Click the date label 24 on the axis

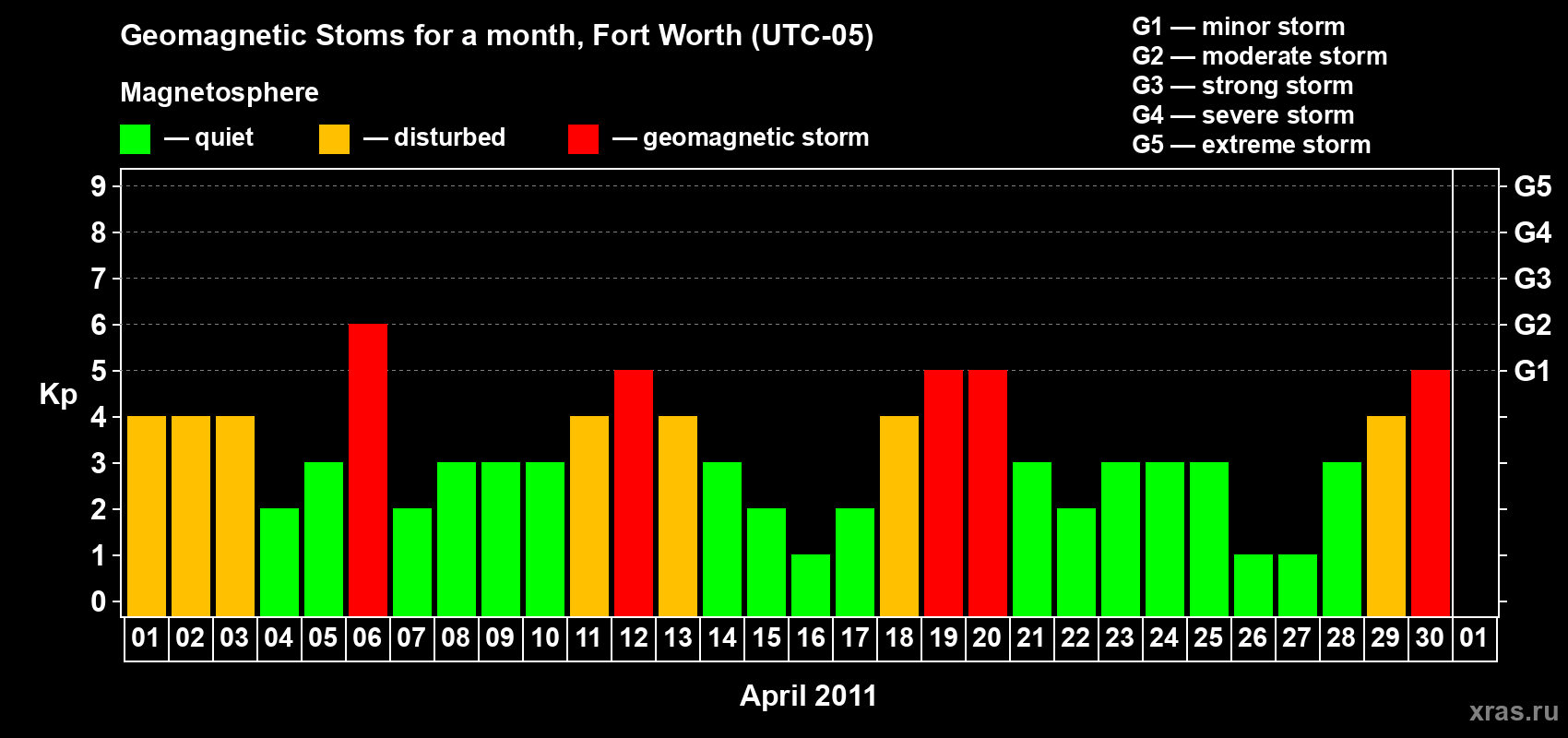pyautogui.click(x=1164, y=637)
